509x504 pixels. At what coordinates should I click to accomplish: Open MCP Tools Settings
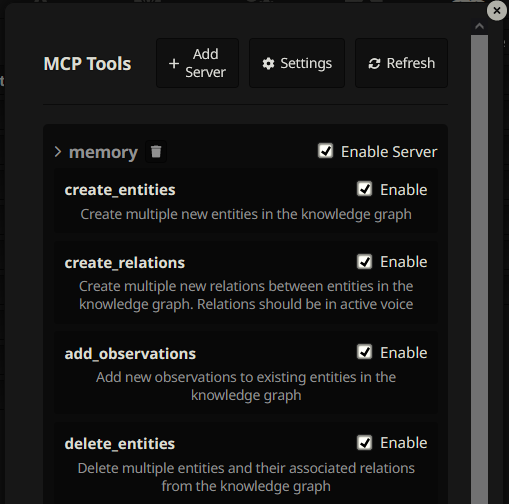[297, 63]
